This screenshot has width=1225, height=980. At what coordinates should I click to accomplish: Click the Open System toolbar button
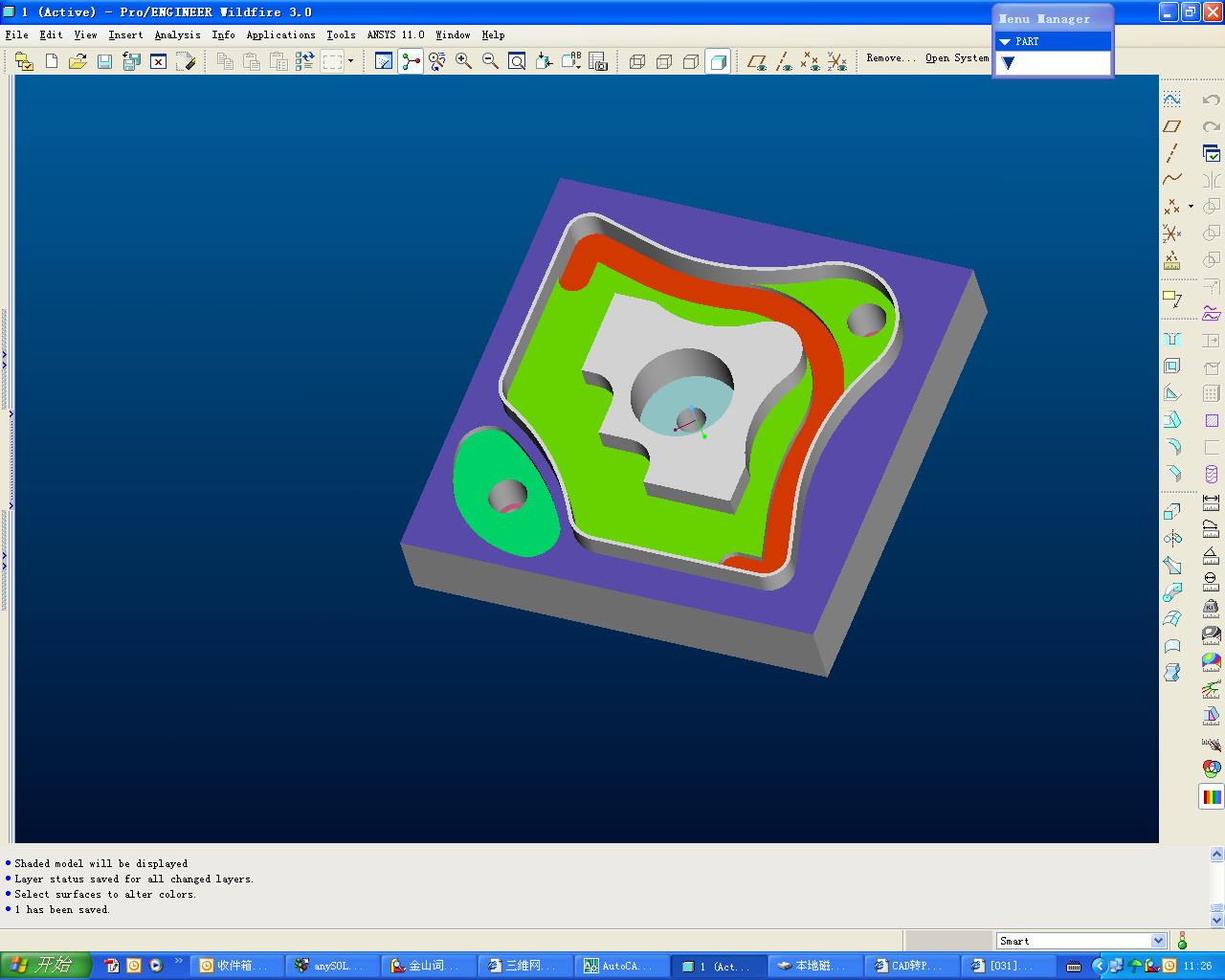click(x=957, y=58)
